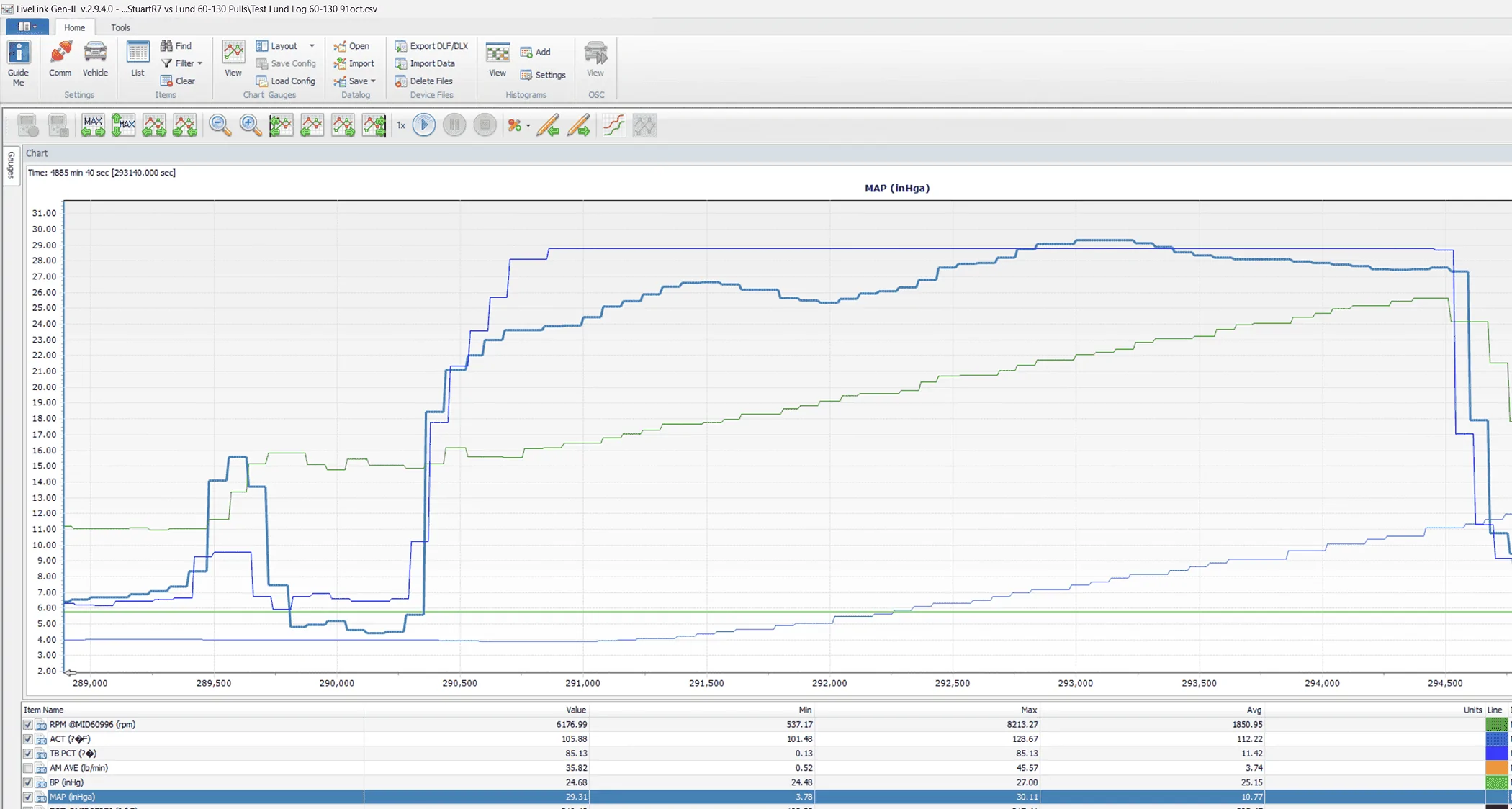Open the application menu button
1512x809 pixels.
coord(27,27)
